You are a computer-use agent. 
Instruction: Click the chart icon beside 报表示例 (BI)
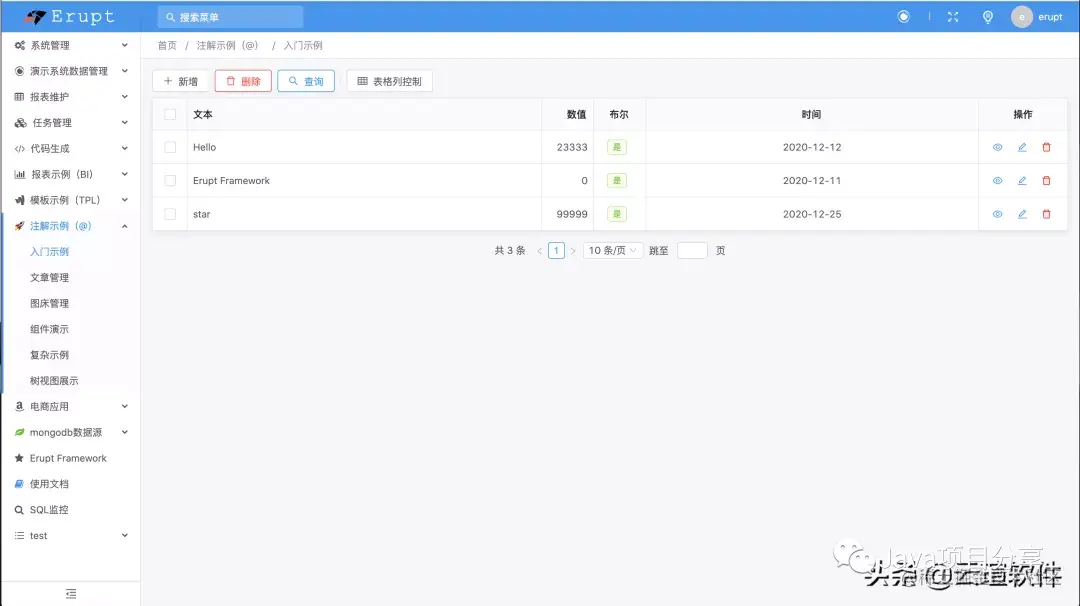tap(20, 174)
